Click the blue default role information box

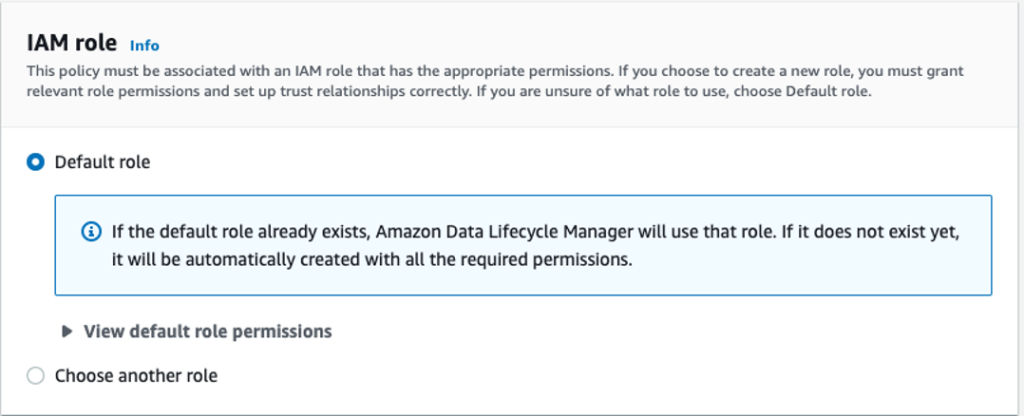pyautogui.click(x=523, y=270)
